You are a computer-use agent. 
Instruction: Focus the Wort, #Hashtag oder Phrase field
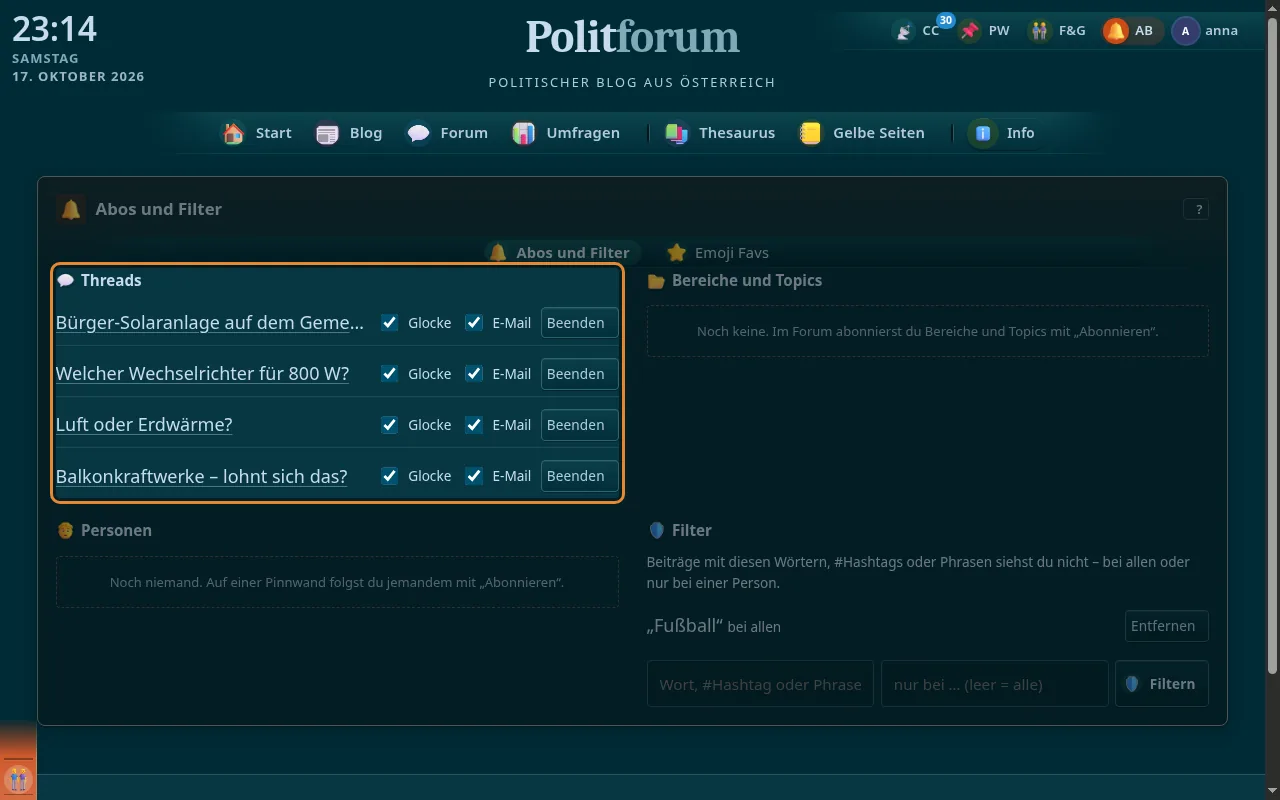pyautogui.click(x=760, y=684)
